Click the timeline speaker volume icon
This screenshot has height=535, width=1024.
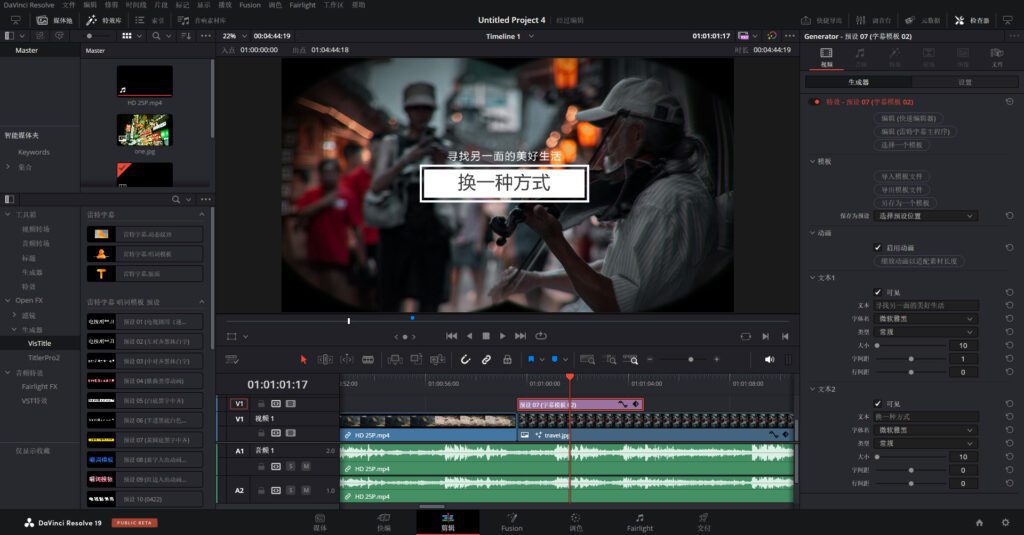(769, 359)
